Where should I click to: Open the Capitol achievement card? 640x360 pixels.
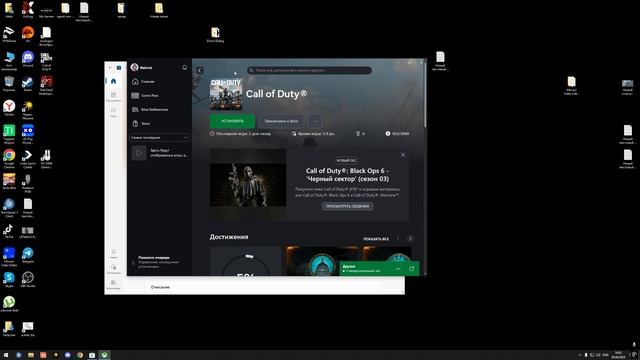tap(321, 261)
